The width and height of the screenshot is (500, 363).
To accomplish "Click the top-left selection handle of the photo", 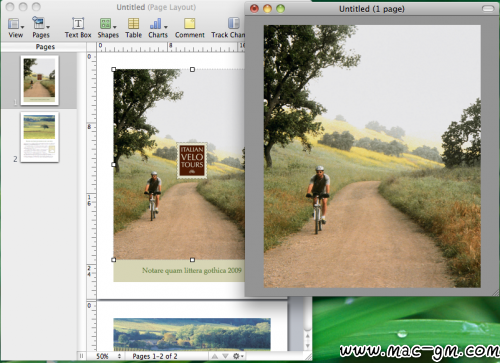I will 114,69.
